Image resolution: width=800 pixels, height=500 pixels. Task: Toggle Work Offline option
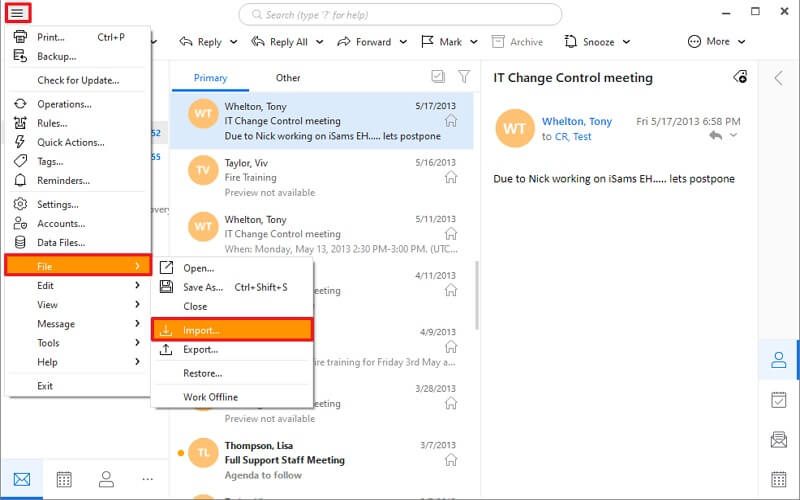(x=232, y=397)
